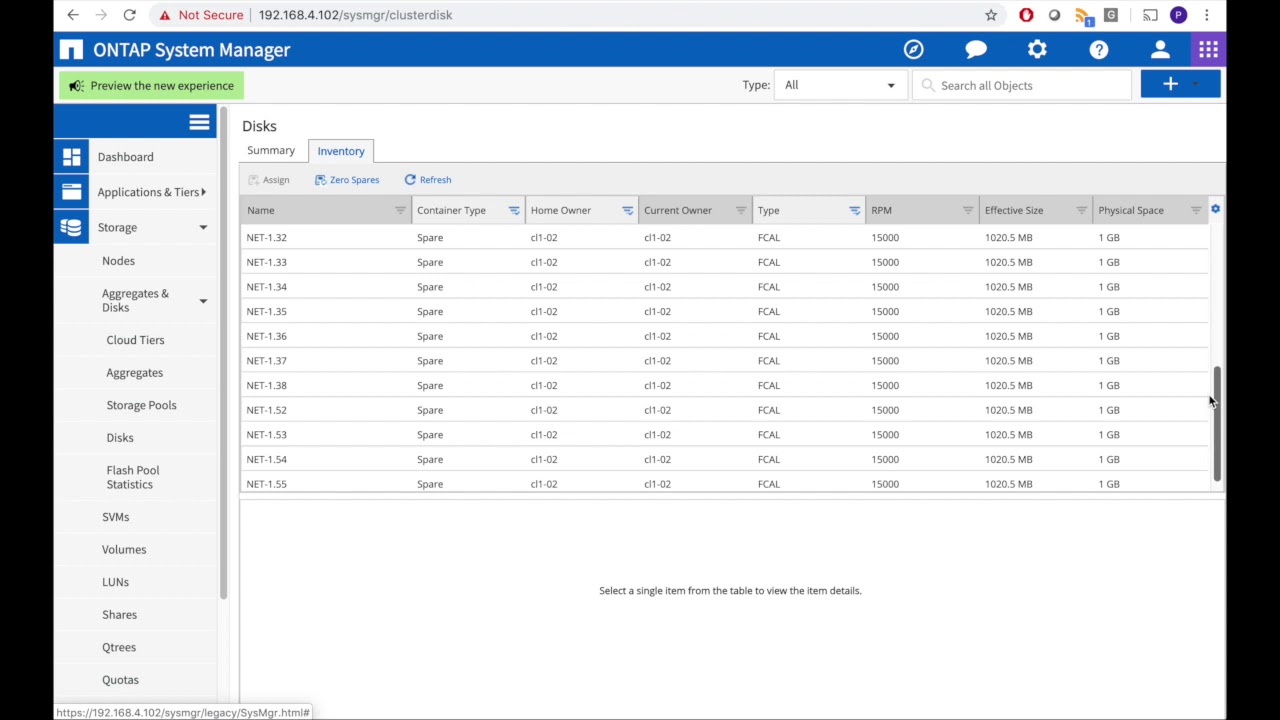Click the Storage database sidebar icon
Image resolution: width=1280 pixels, height=720 pixels.
[71, 227]
